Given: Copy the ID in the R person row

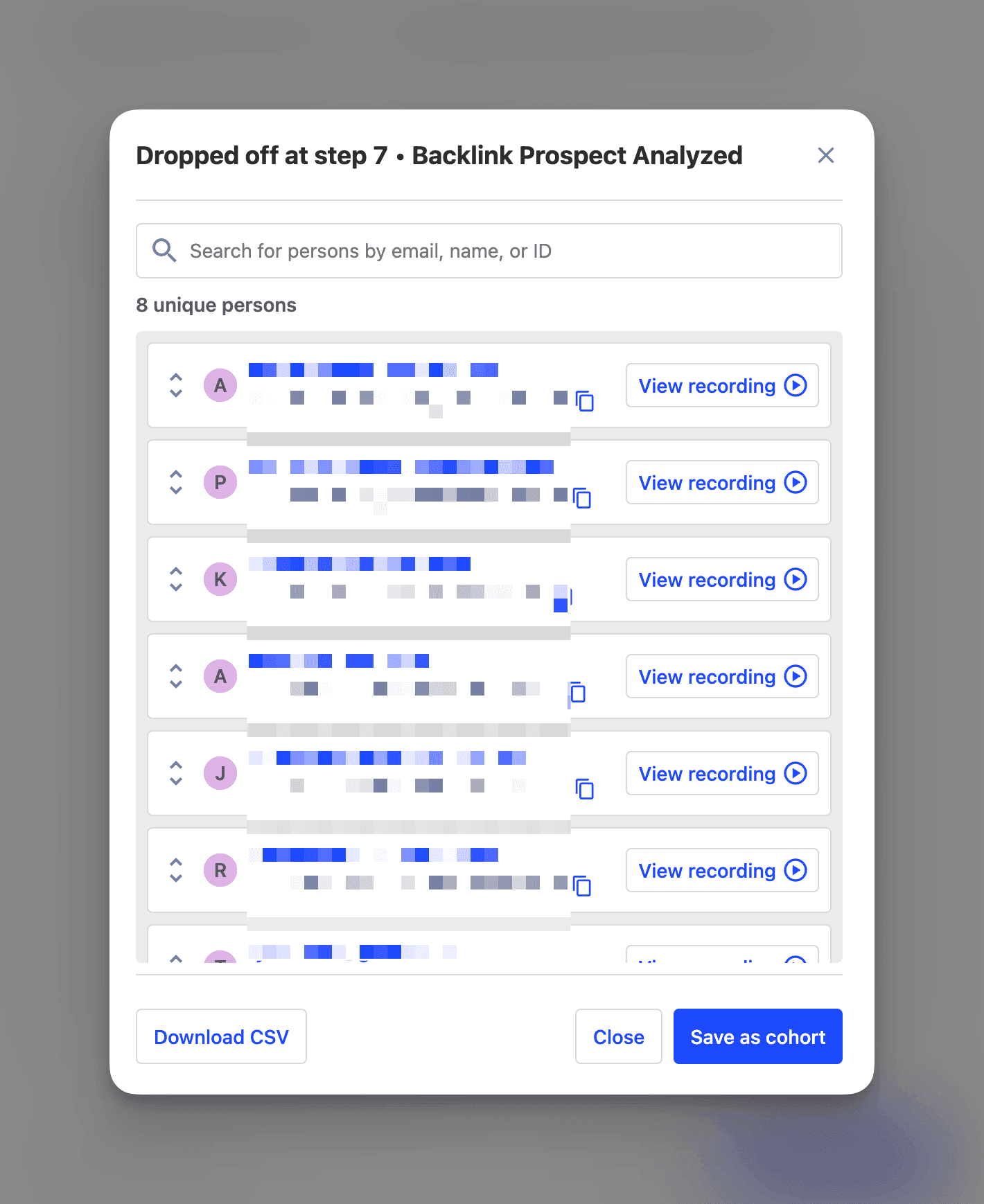Looking at the screenshot, I should coord(583,886).
